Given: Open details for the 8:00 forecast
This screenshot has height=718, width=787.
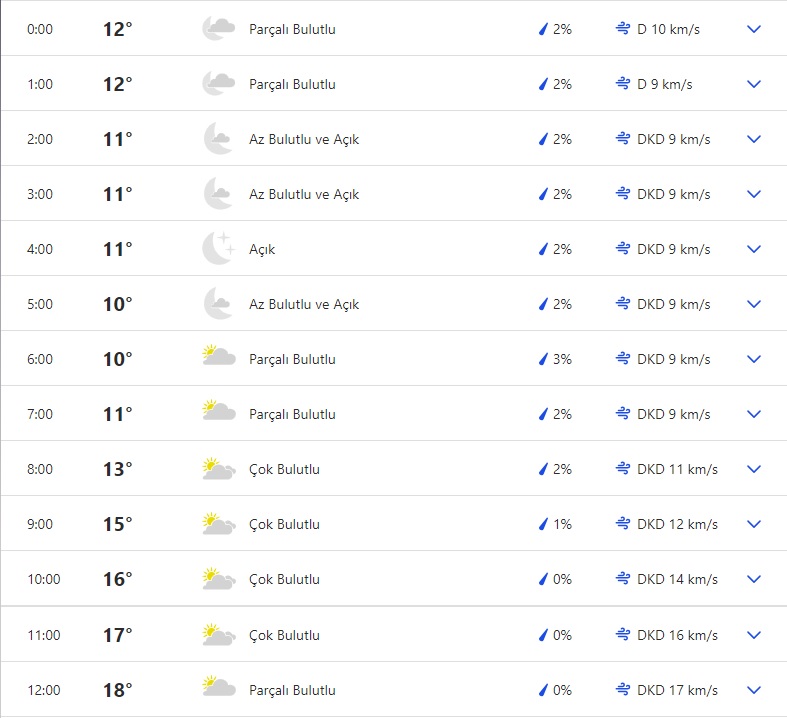Looking at the screenshot, I should tap(754, 469).
